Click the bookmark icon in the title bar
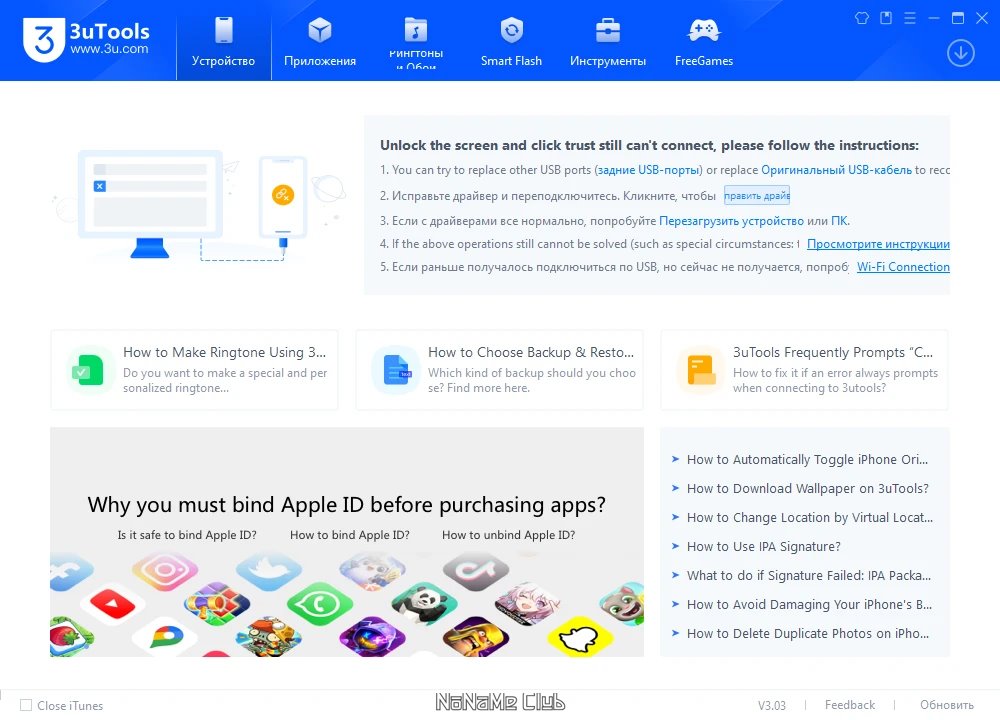 pyautogui.click(x=886, y=18)
